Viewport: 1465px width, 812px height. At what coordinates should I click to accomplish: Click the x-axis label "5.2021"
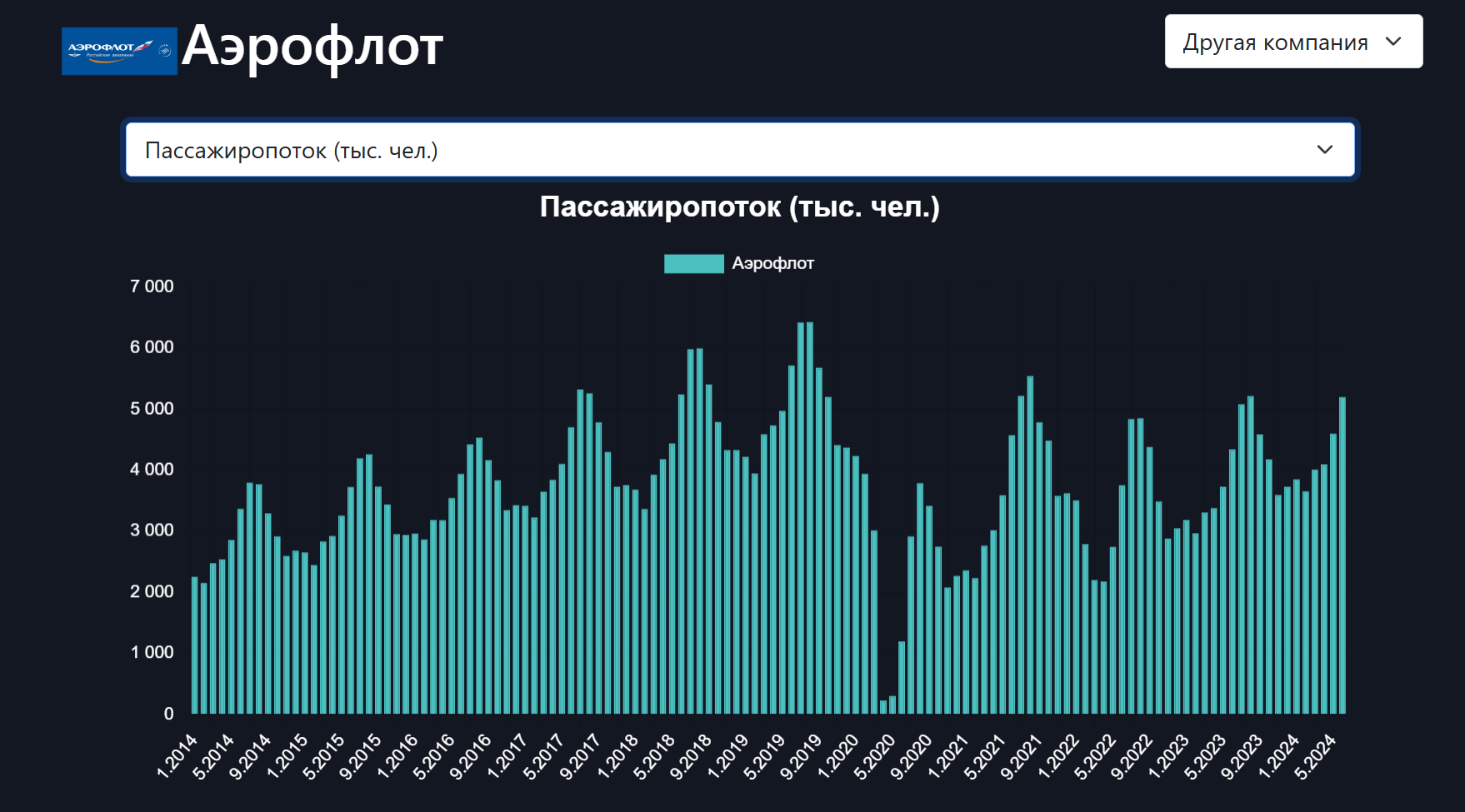point(986,756)
